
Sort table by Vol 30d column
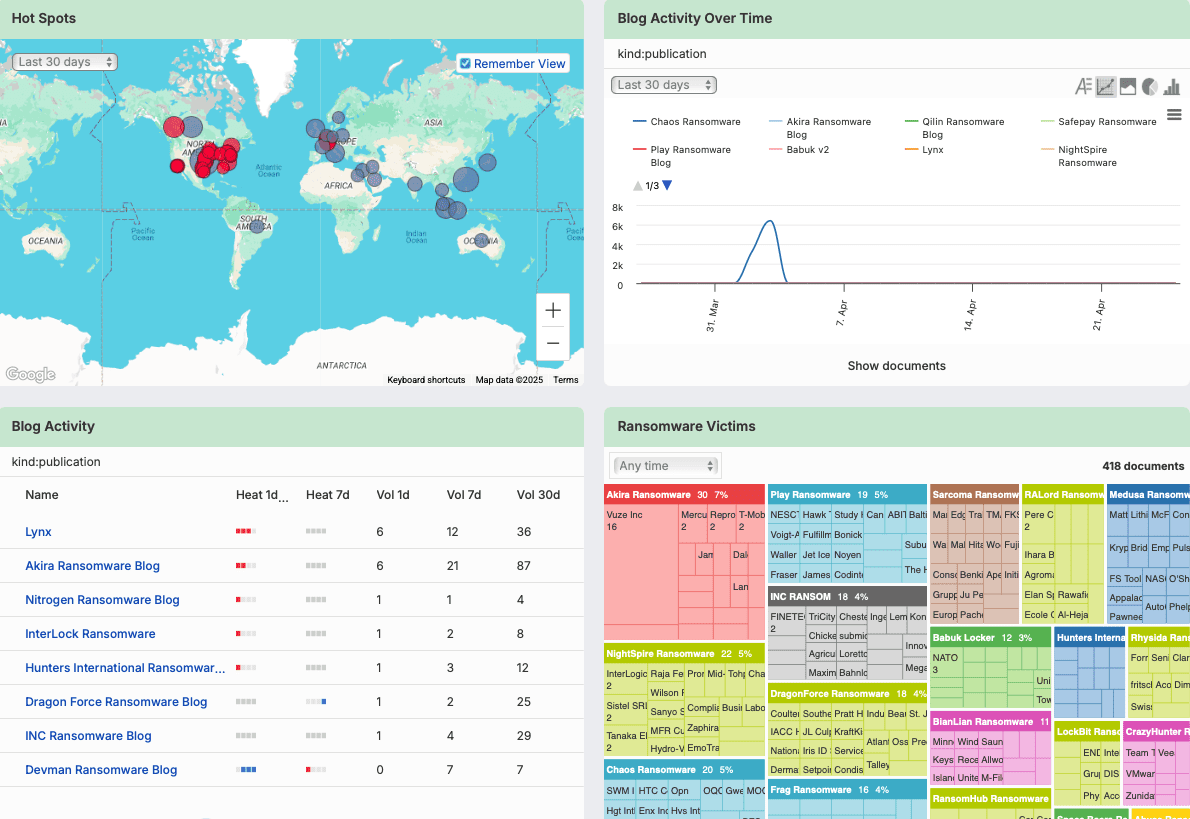538,495
